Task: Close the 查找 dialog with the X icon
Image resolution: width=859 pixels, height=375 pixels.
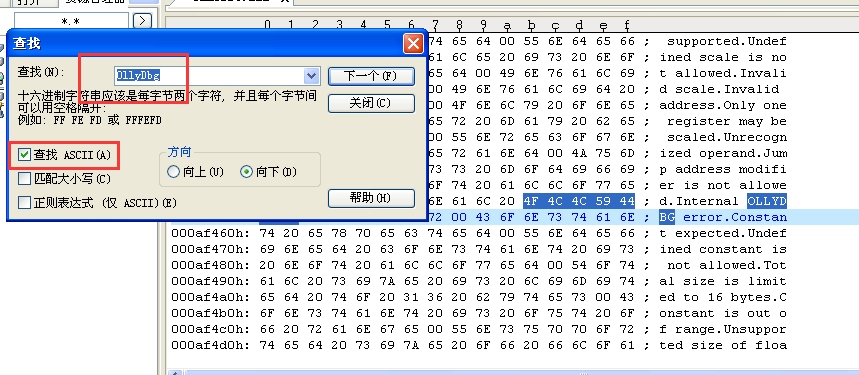Action: 413,44
